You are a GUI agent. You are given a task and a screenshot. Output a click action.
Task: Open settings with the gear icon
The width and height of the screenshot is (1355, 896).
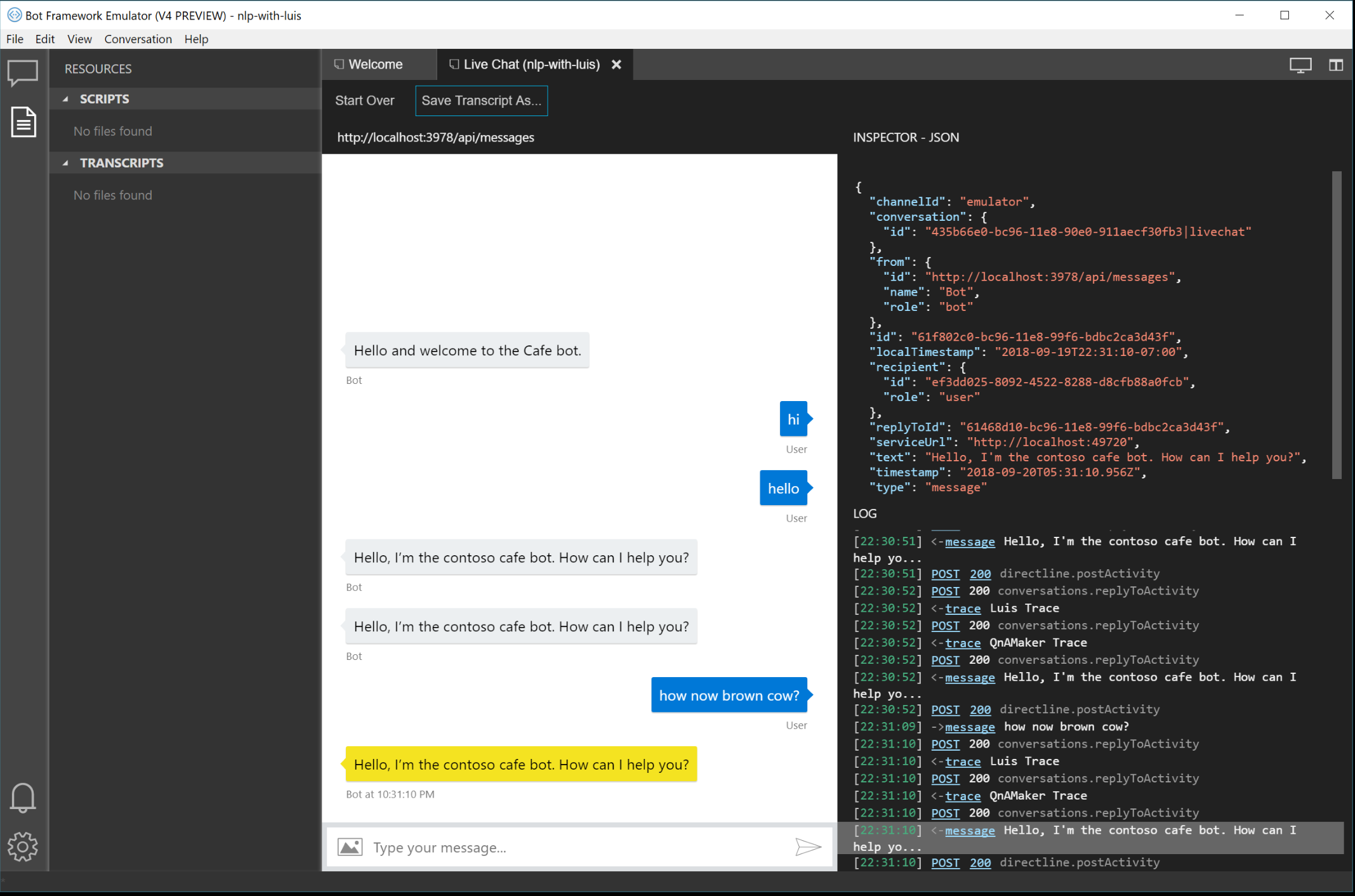click(23, 846)
